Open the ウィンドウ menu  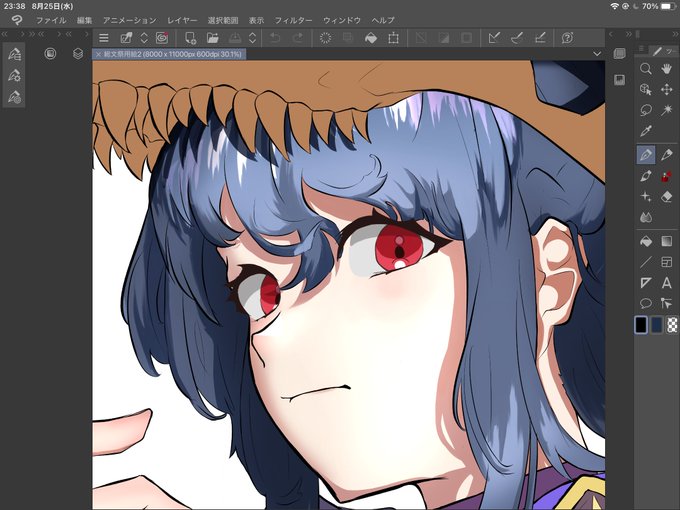pos(342,20)
